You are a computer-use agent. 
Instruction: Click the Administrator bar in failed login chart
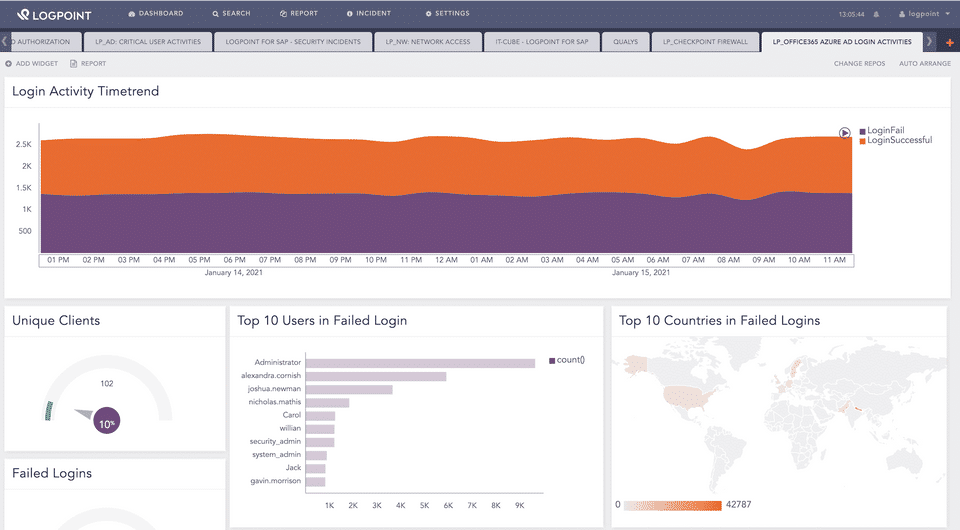pyautogui.click(x=420, y=363)
